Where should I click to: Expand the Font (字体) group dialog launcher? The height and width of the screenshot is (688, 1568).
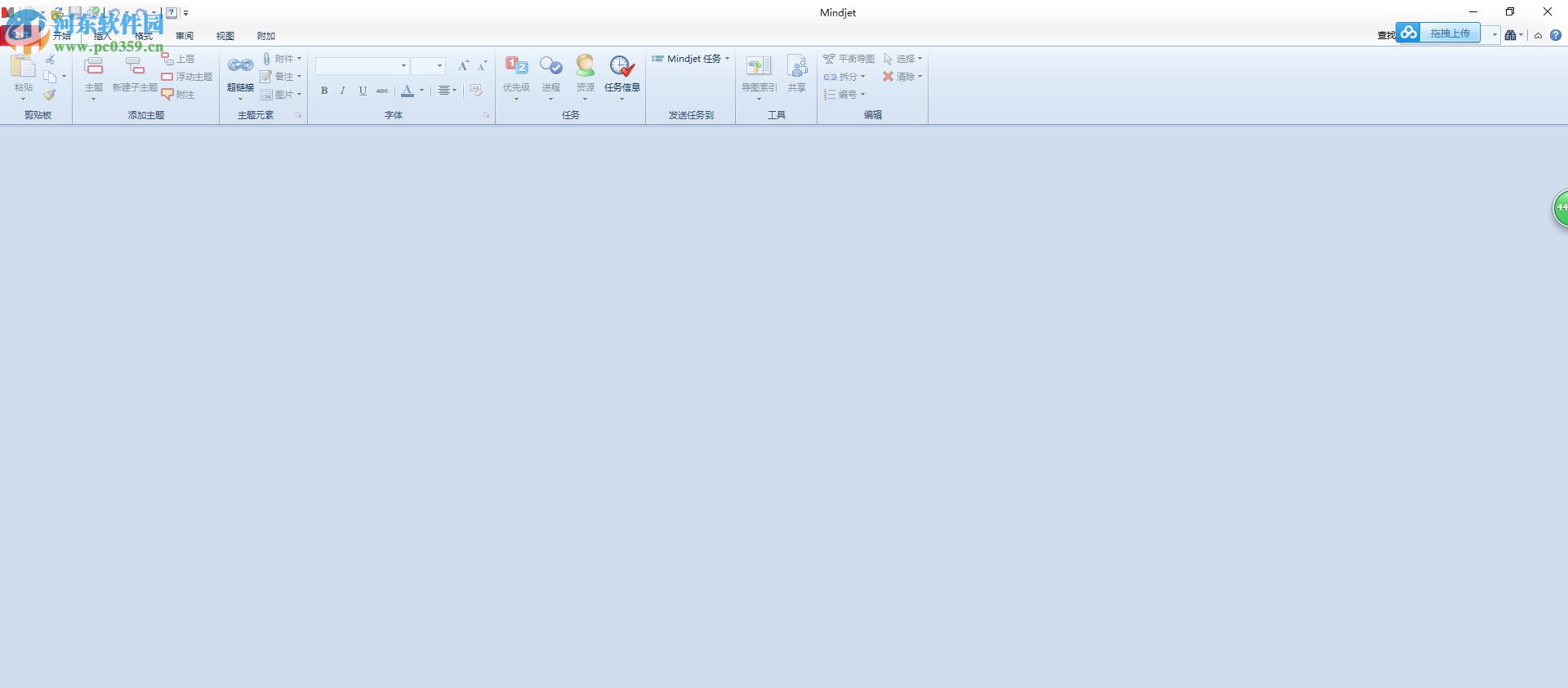pyautogui.click(x=487, y=115)
